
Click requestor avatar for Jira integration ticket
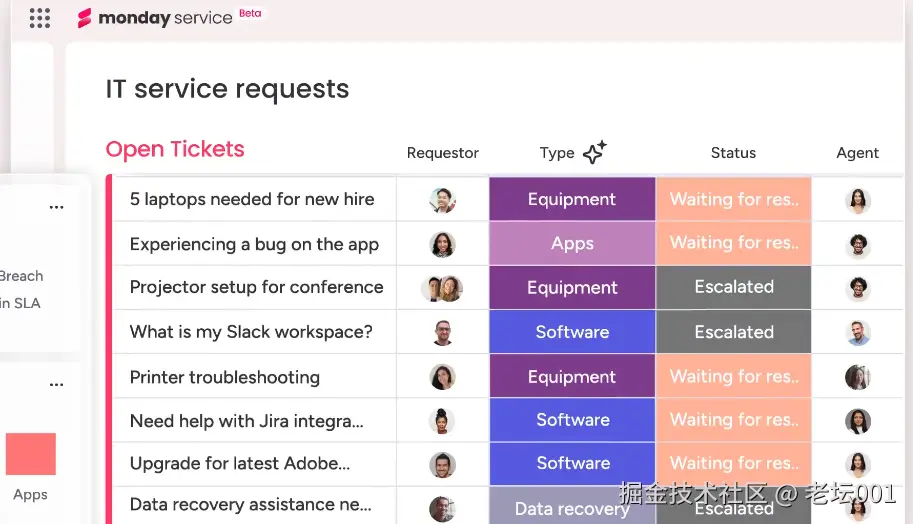pos(442,421)
